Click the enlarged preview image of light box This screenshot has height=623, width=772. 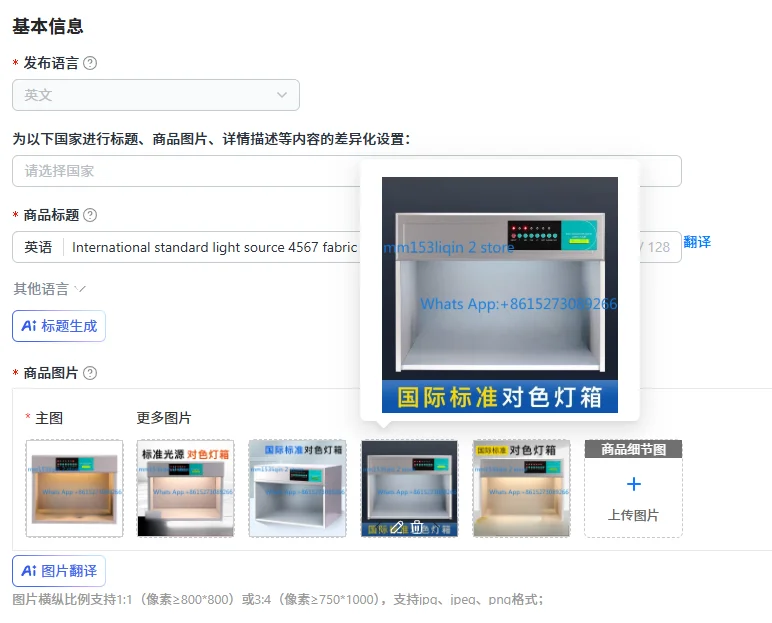(x=500, y=295)
